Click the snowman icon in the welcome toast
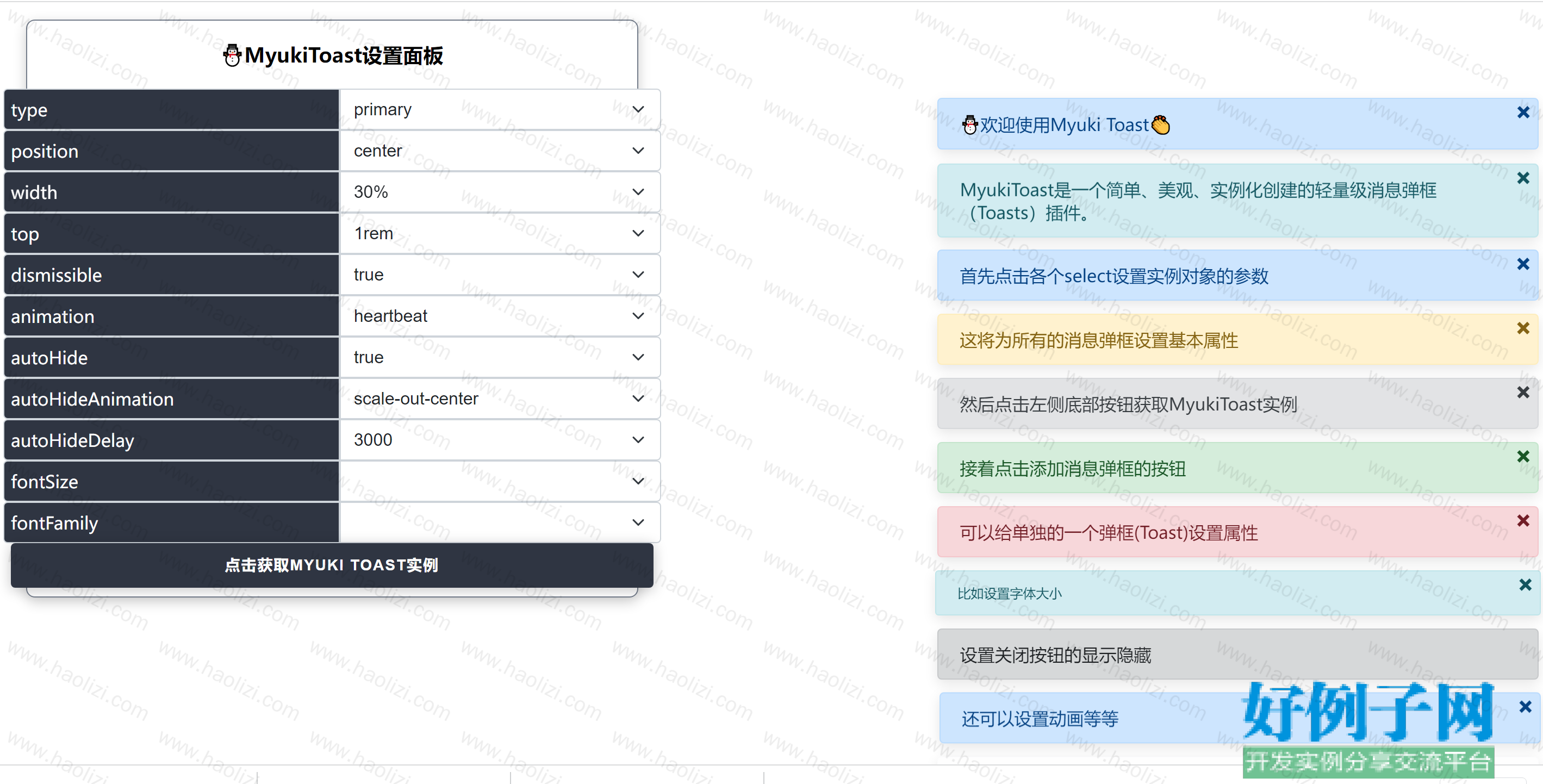The height and width of the screenshot is (784, 1543). click(x=970, y=125)
